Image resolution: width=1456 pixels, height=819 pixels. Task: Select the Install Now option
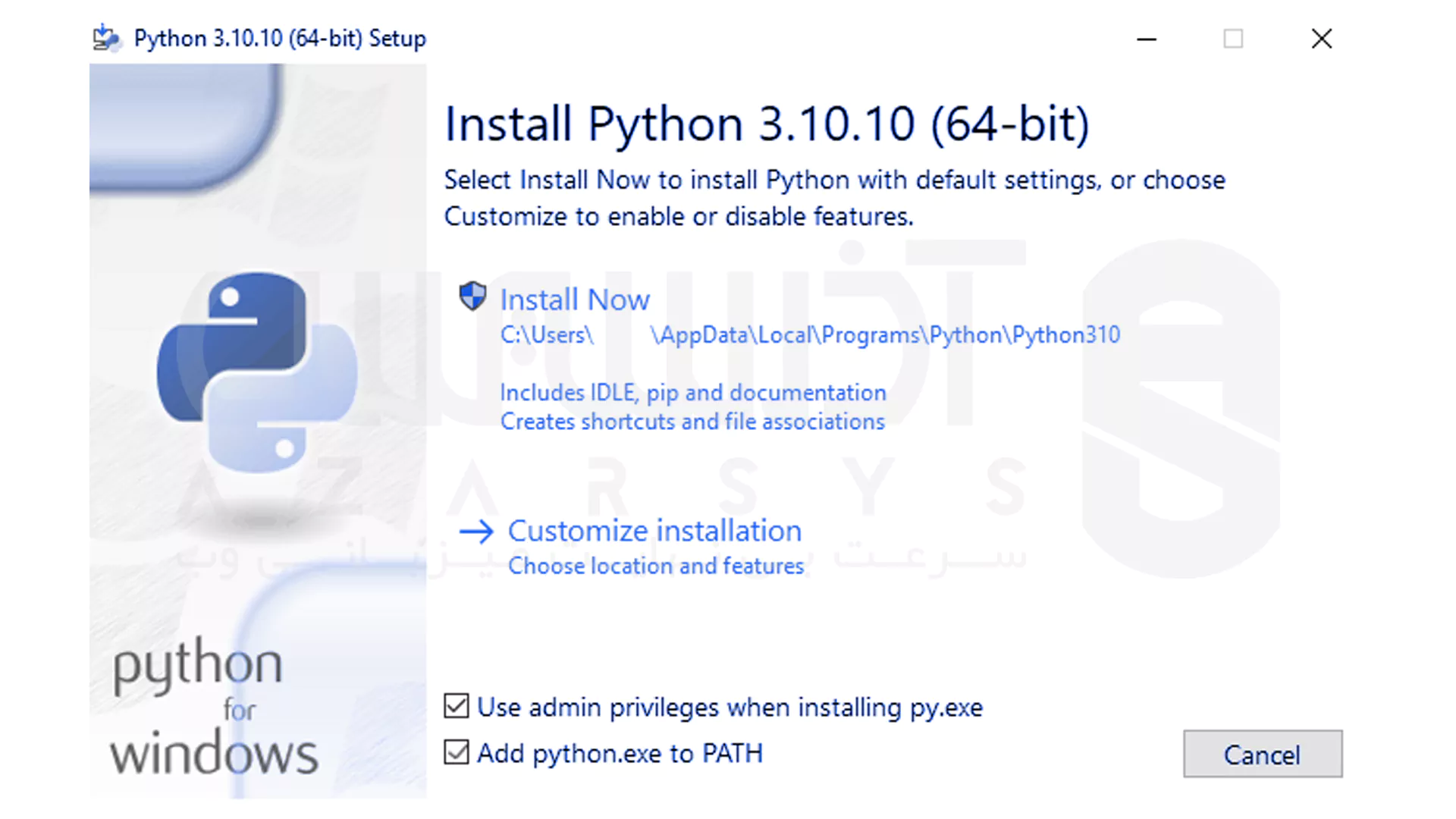click(574, 299)
